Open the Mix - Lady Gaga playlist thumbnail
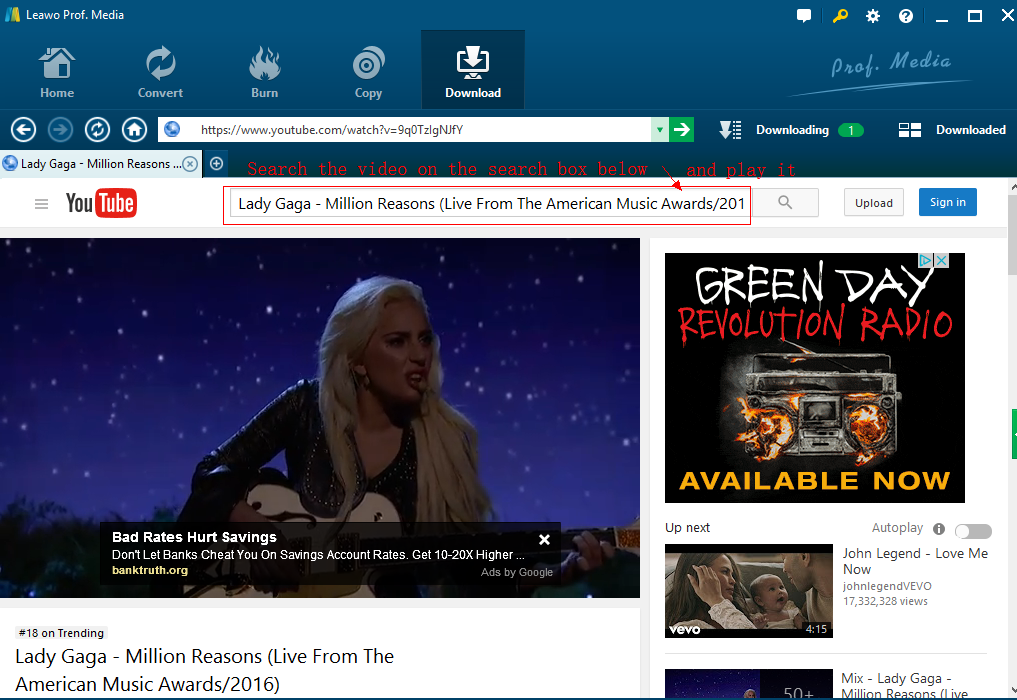The width and height of the screenshot is (1017, 700). [x=748, y=684]
